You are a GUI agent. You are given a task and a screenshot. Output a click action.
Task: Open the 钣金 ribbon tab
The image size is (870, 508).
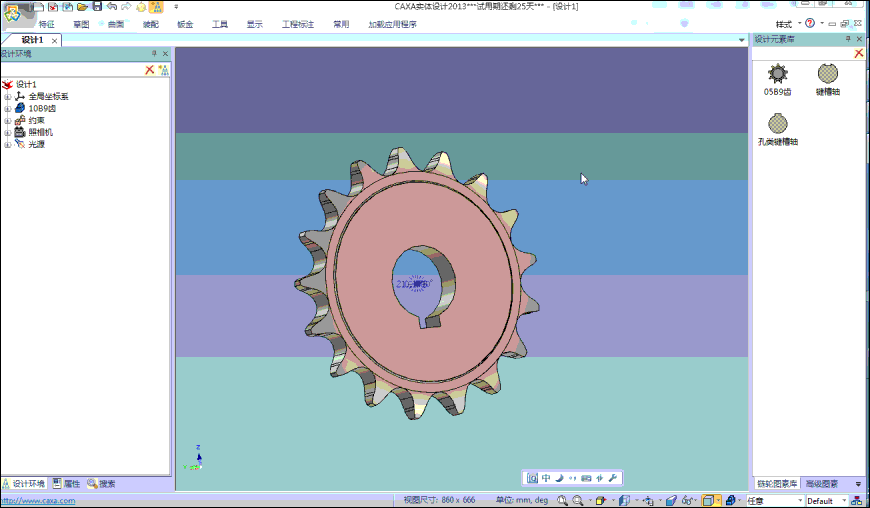(185, 24)
